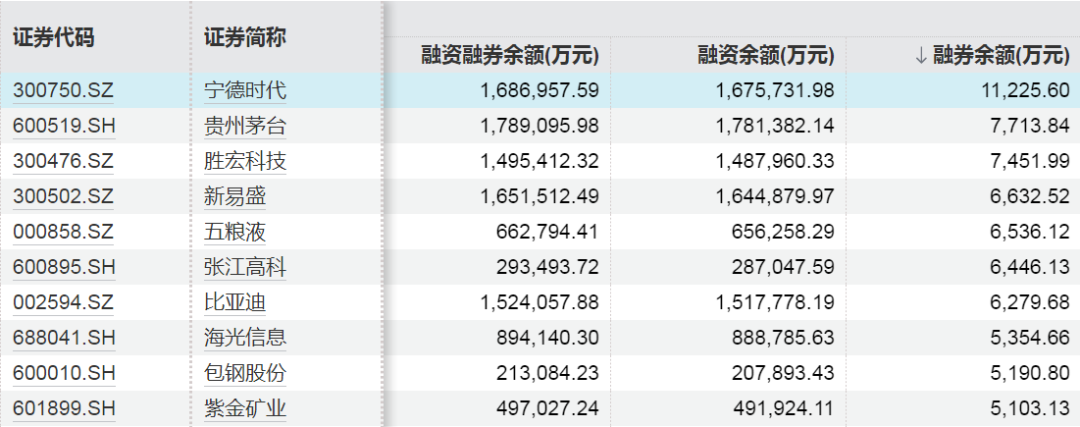Open stock code 688041.SH link

(63, 338)
